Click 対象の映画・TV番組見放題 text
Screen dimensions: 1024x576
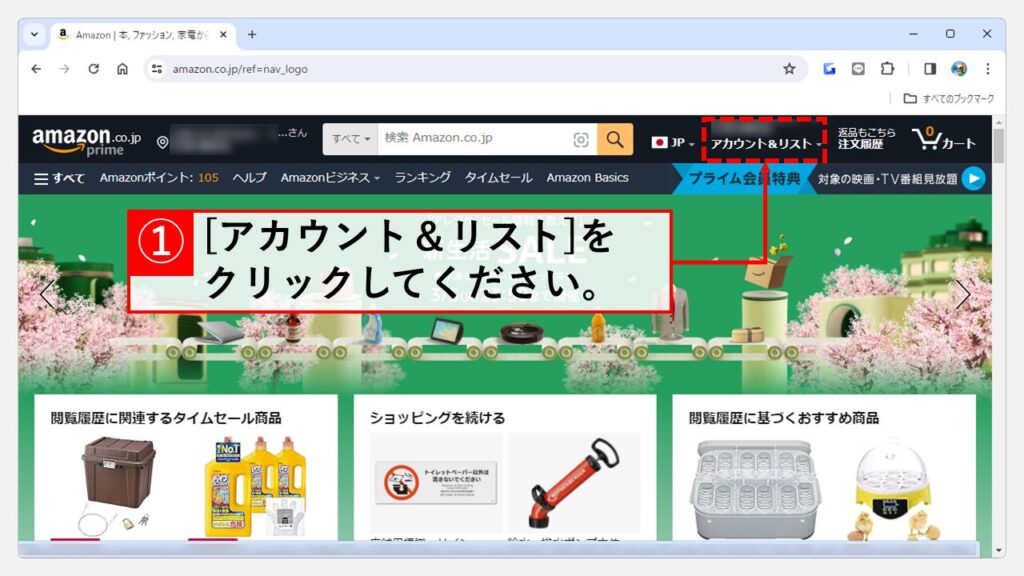tap(887, 179)
